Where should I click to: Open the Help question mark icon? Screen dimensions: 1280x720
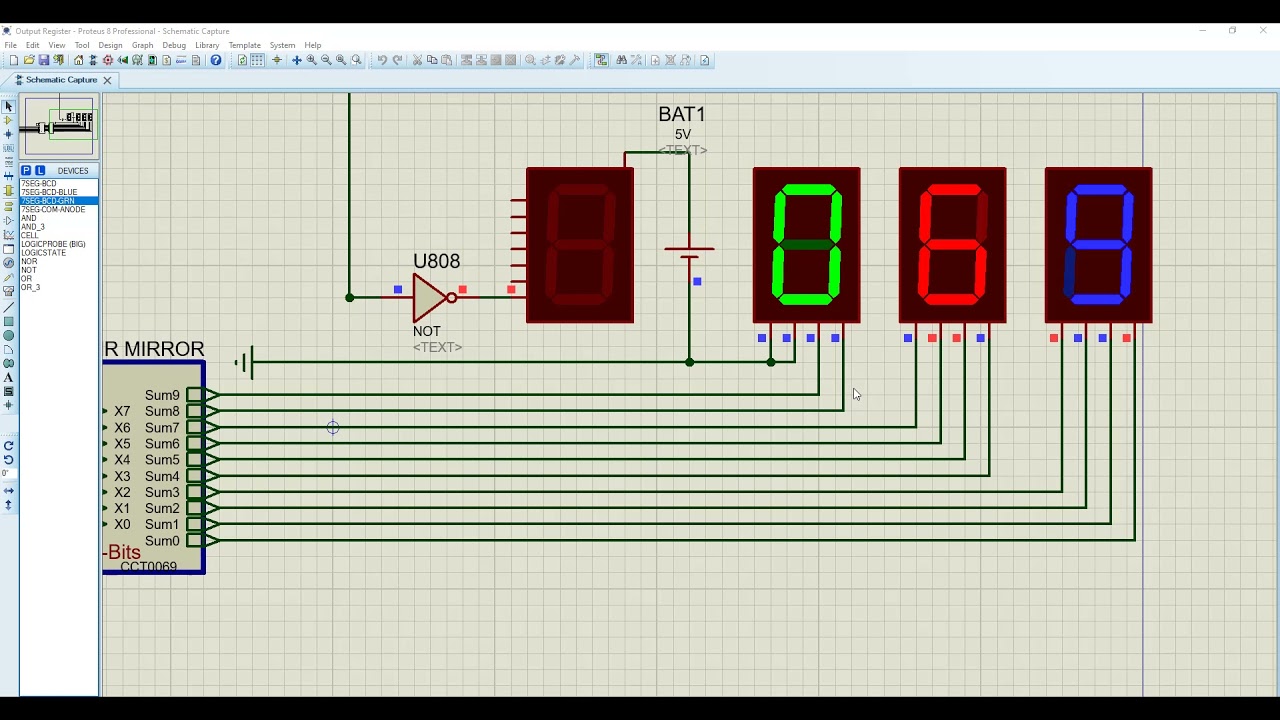pyautogui.click(x=216, y=60)
